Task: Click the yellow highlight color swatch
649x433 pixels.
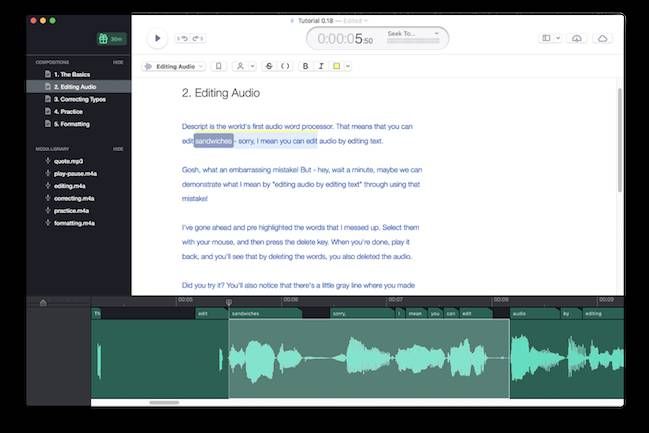Action: [x=338, y=66]
